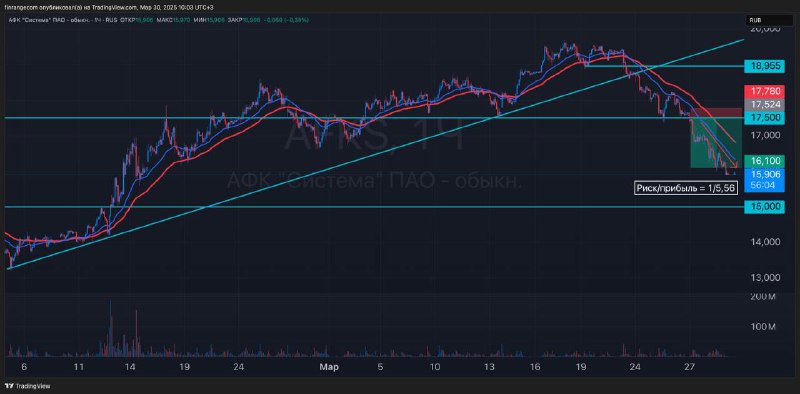800x394 pixels.
Task: Click the tallest volume bar near date 14
Action: (x=111, y=327)
